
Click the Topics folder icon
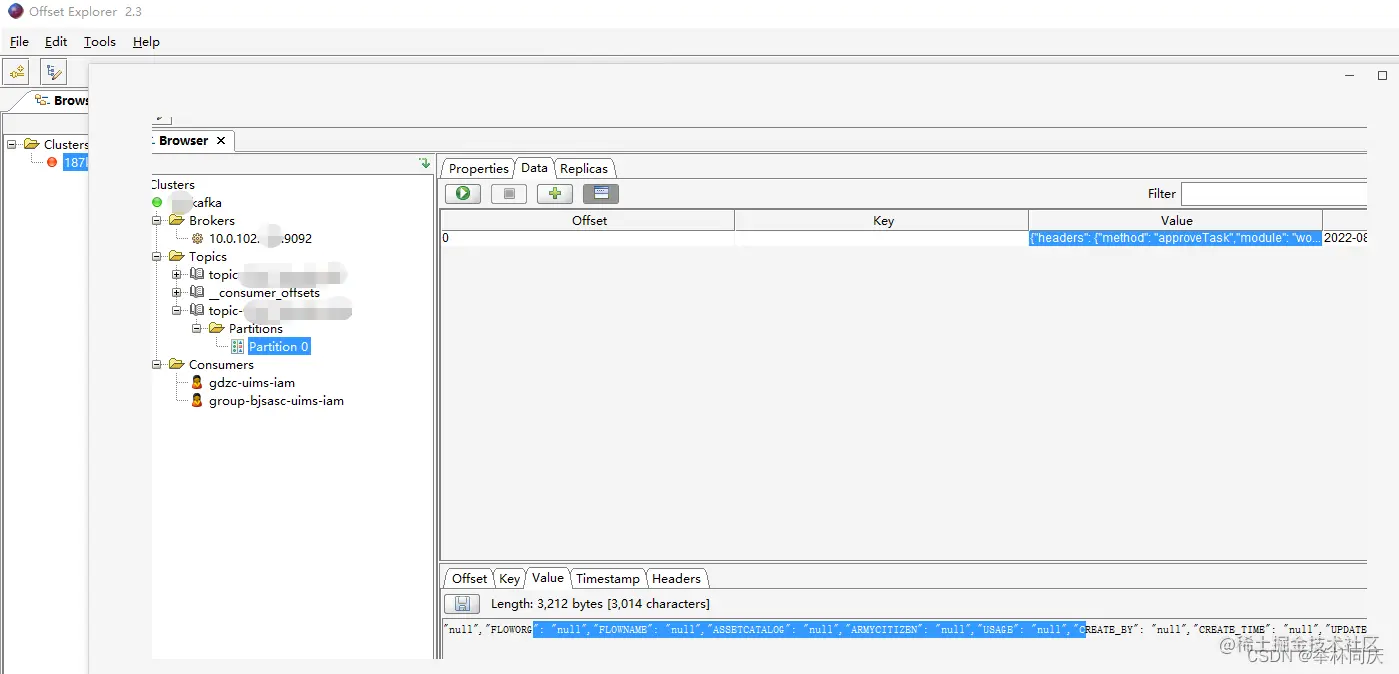tap(177, 257)
